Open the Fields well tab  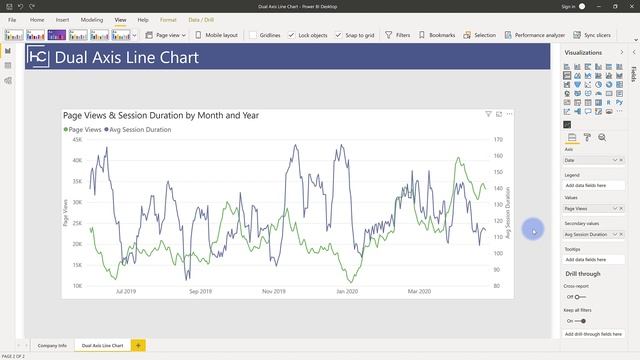[x=572, y=138]
